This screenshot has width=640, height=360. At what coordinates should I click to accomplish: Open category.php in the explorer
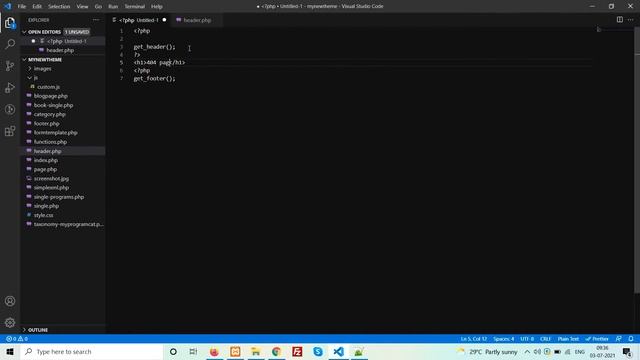(50, 114)
